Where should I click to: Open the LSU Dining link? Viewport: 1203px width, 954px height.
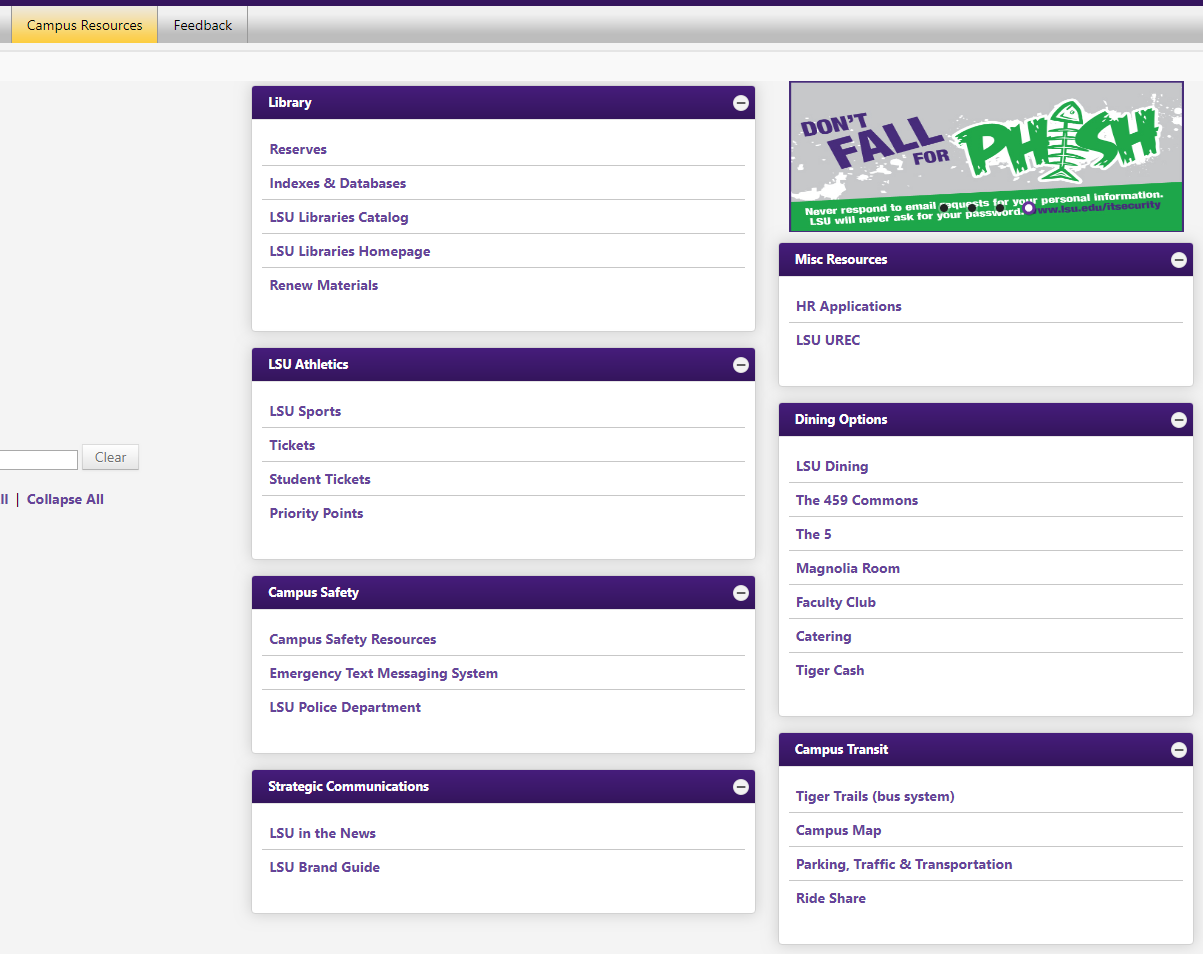coord(832,466)
